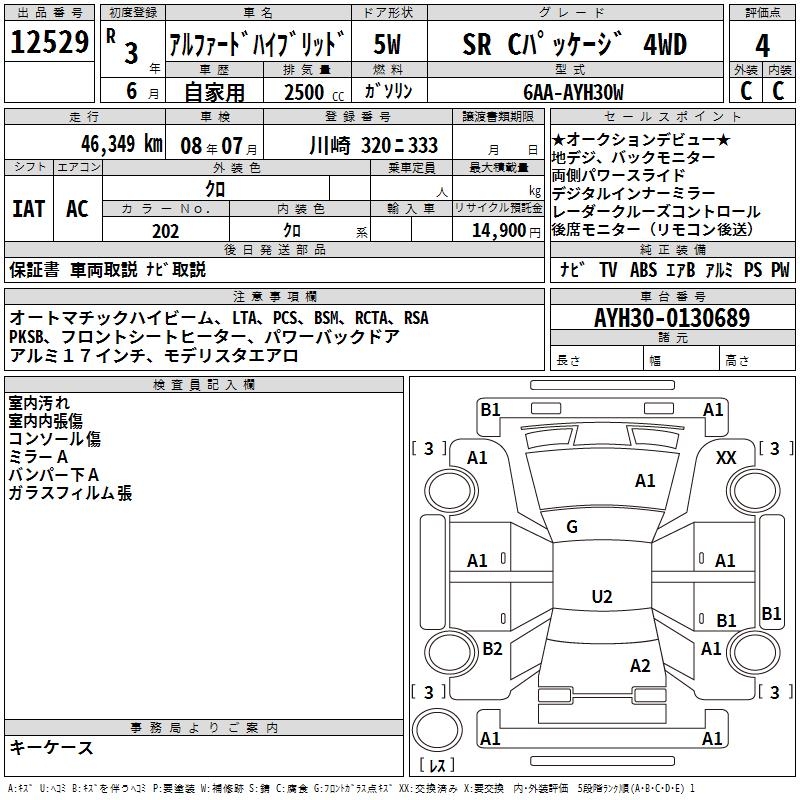The width and height of the screenshot is (800, 800).
Task: Click the B2 mark on the car diagram
Action: pyautogui.click(x=492, y=649)
